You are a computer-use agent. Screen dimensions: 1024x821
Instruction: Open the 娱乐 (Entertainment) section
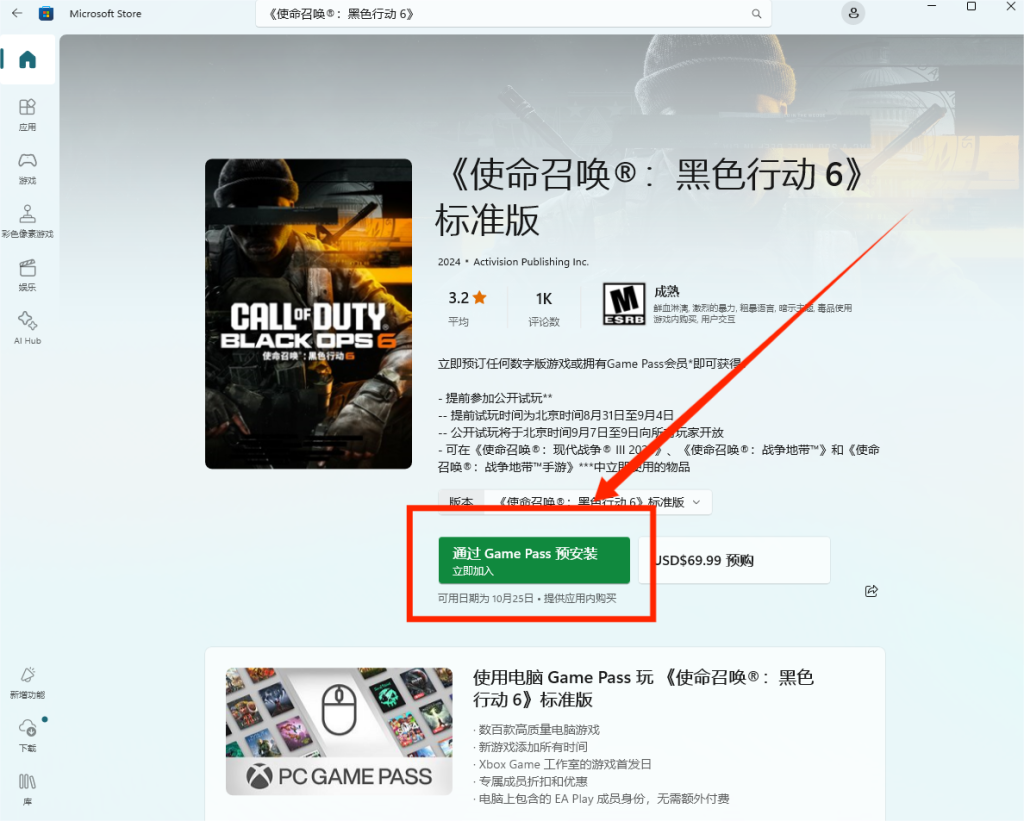click(x=27, y=275)
